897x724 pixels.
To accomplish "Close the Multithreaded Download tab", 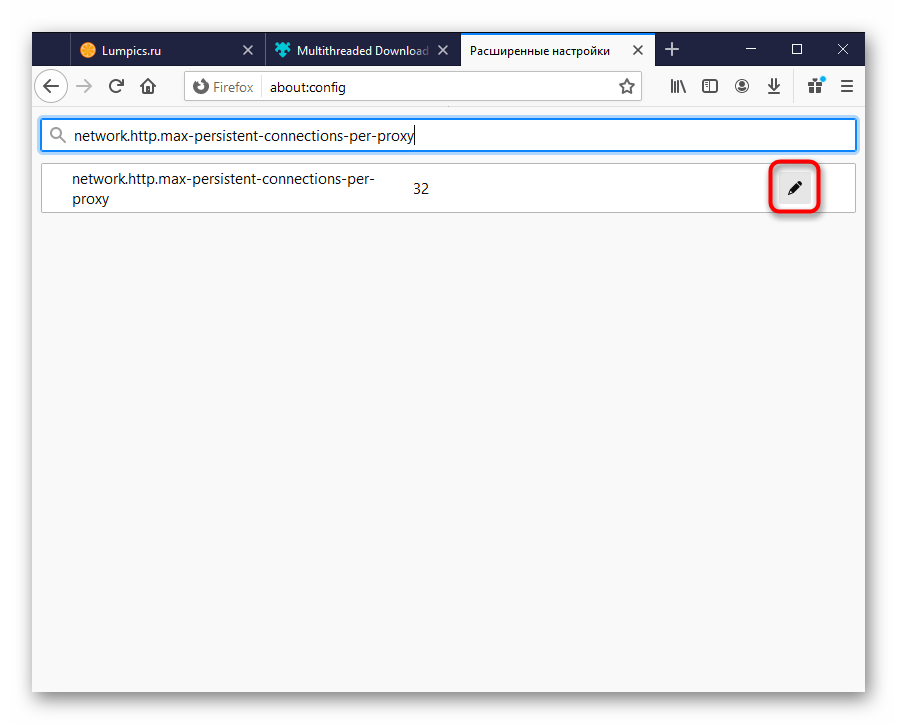I will pyautogui.click(x=443, y=50).
